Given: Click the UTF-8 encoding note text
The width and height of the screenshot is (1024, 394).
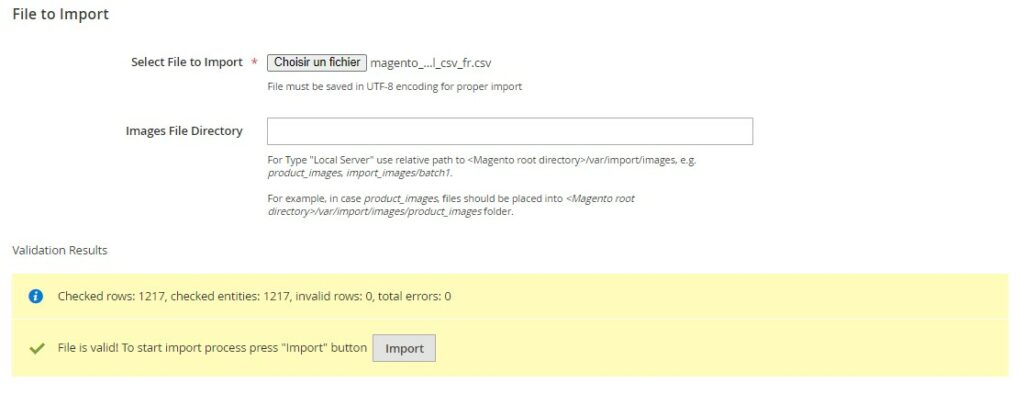Looking at the screenshot, I should [395, 86].
